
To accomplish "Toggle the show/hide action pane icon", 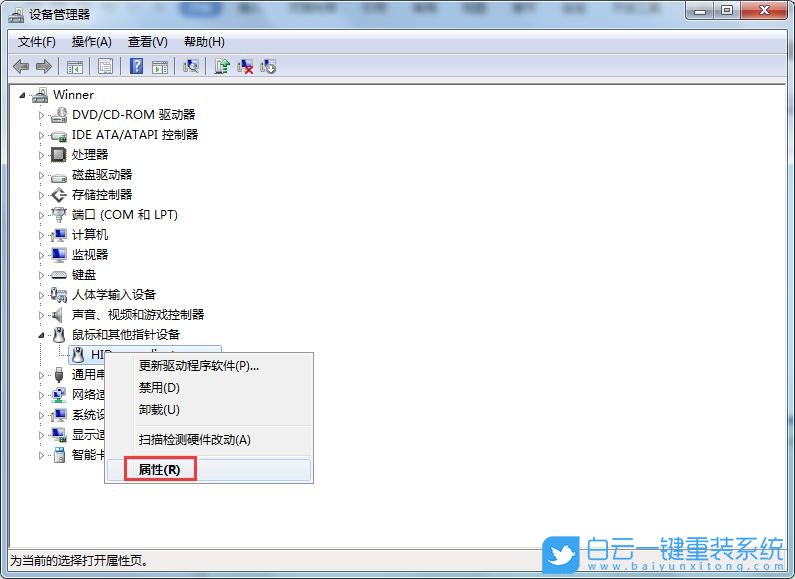I will (160, 66).
